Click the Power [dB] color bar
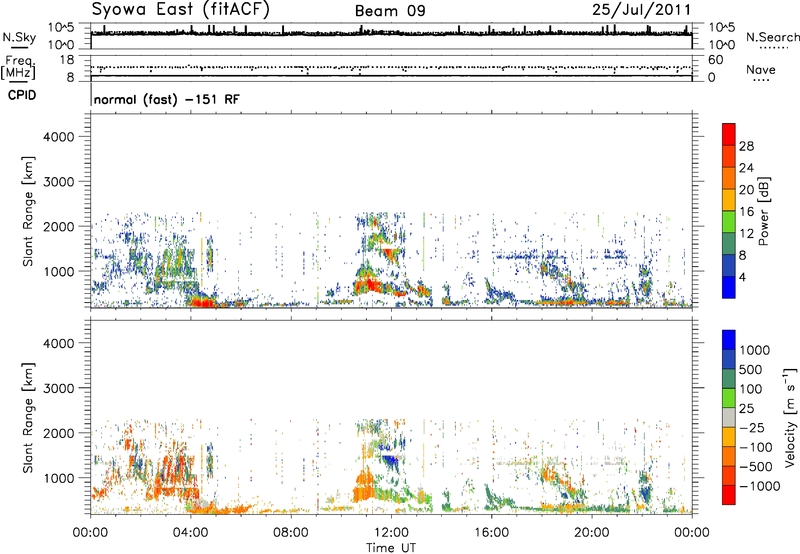800x554 pixels. click(729, 211)
